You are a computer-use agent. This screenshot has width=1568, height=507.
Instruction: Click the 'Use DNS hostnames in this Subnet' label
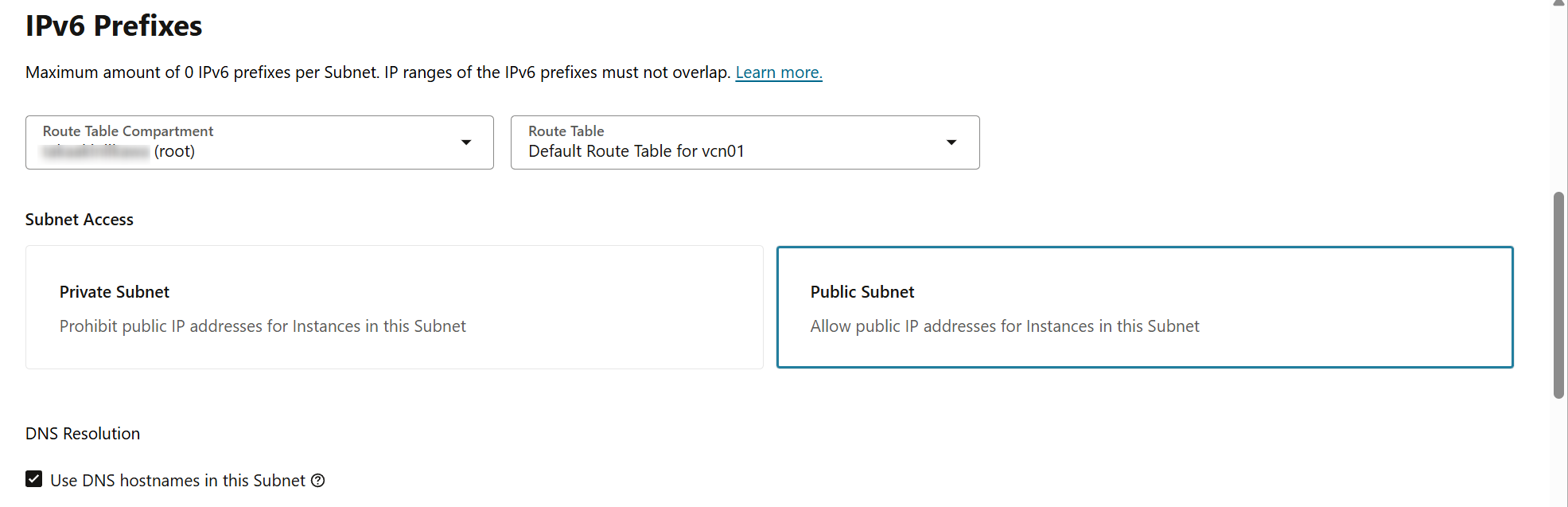[x=177, y=481]
